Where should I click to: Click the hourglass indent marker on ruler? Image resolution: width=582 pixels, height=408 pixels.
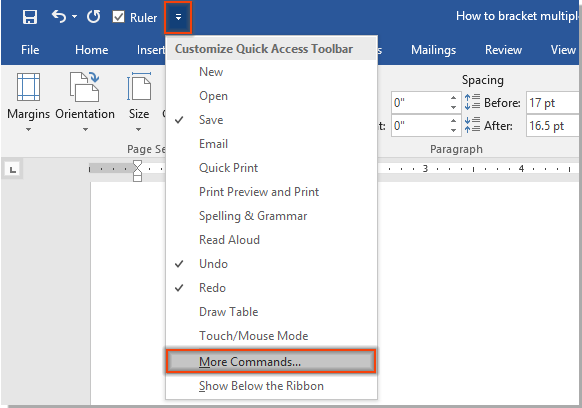[x=137, y=170]
